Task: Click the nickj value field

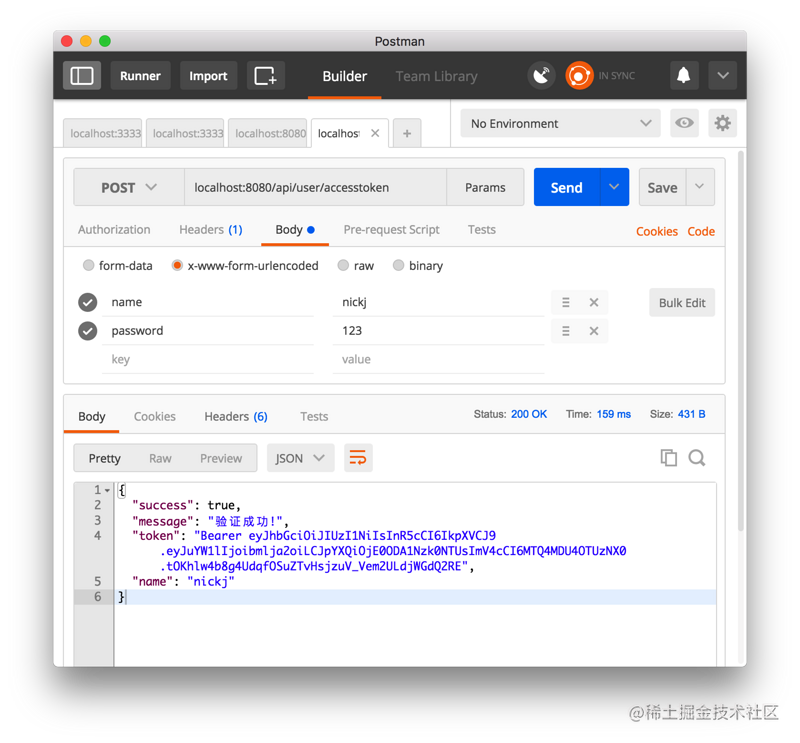Action: pyautogui.click(x=438, y=302)
